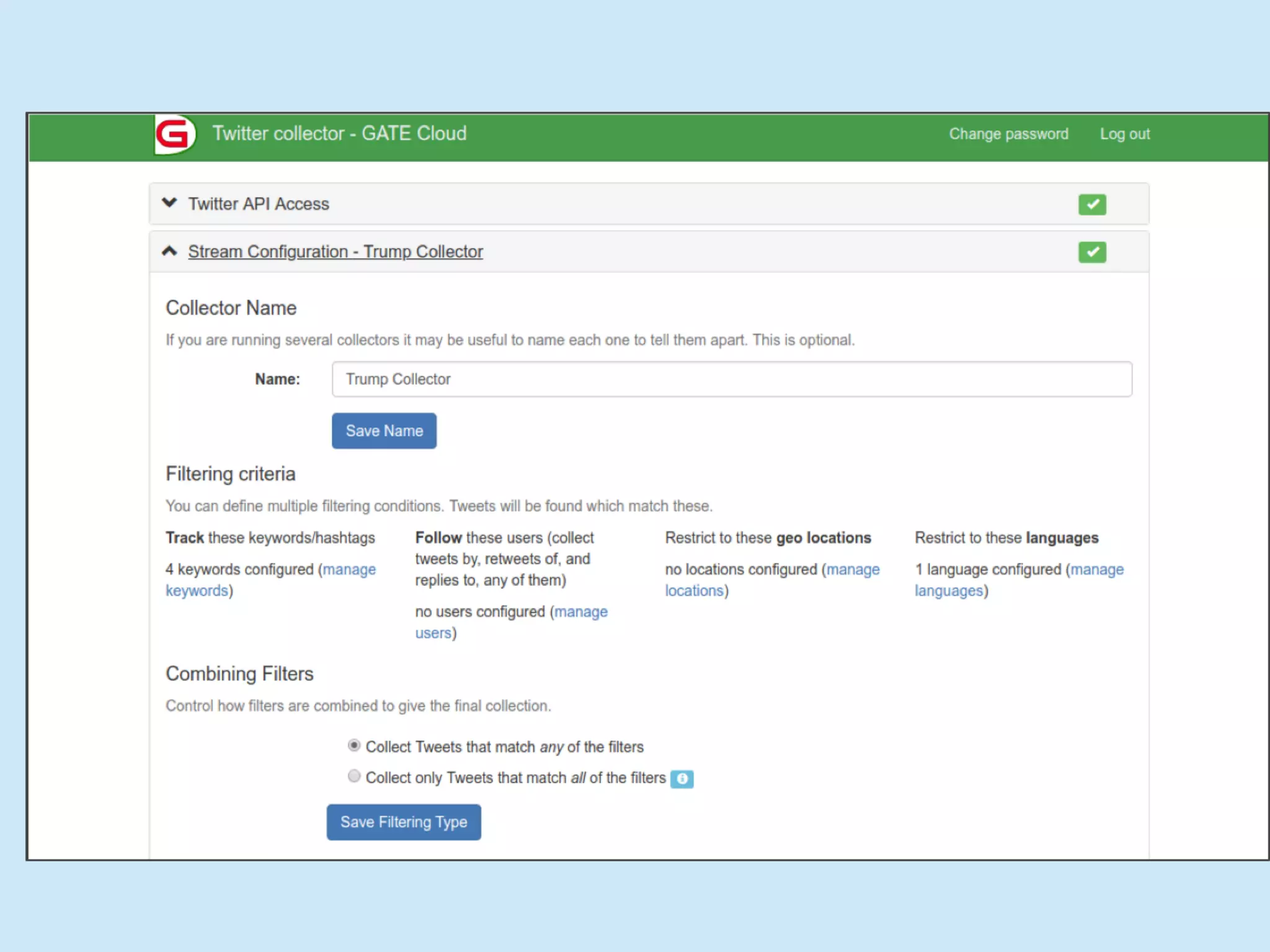Focus the collector Name text field
This screenshot has width=1270, height=952.
732,379
